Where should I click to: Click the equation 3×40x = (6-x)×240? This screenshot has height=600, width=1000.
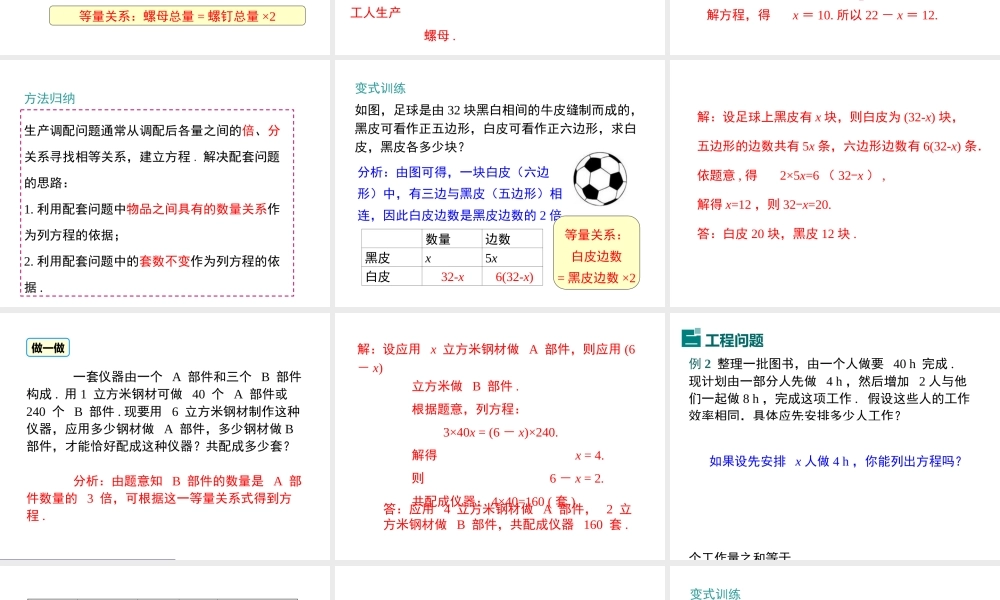click(x=501, y=432)
